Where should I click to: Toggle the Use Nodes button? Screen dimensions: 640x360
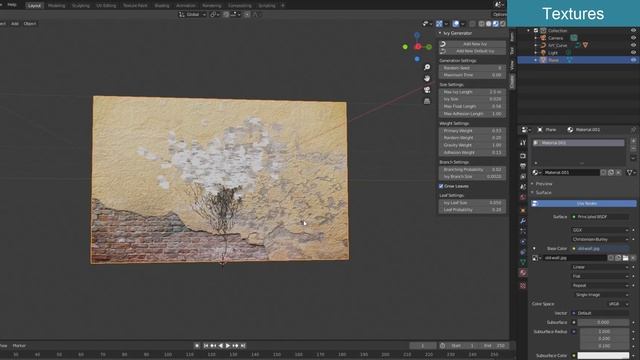(x=583, y=203)
